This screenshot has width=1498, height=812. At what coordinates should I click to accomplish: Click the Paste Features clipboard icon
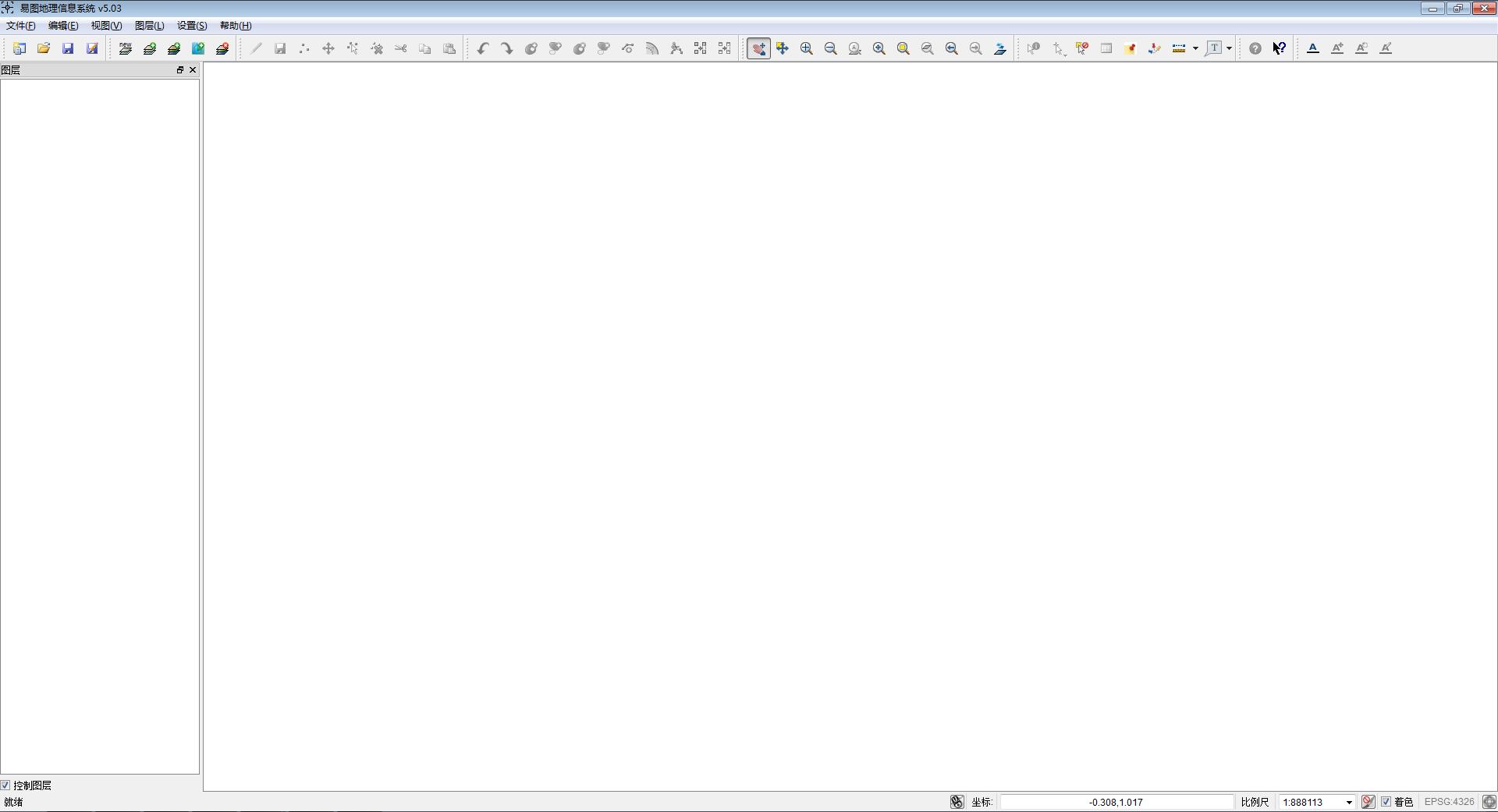[449, 48]
